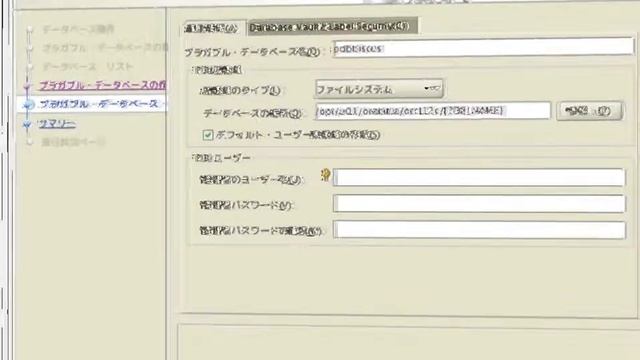Click the admin password confirmation field
Screen dimensions: 640x360
pos(480,230)
